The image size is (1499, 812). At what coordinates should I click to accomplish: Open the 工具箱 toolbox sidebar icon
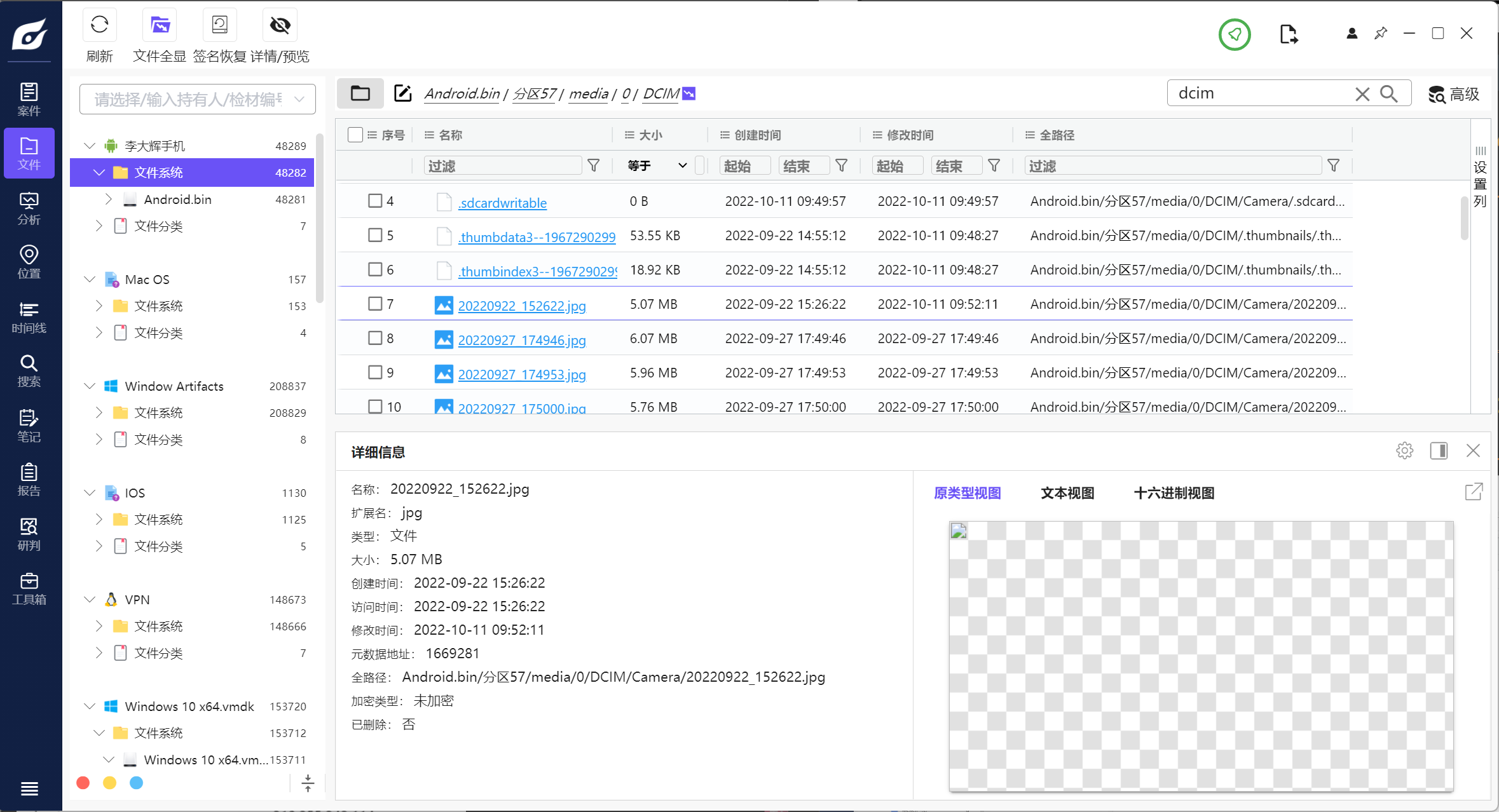[x=29, y=588]
